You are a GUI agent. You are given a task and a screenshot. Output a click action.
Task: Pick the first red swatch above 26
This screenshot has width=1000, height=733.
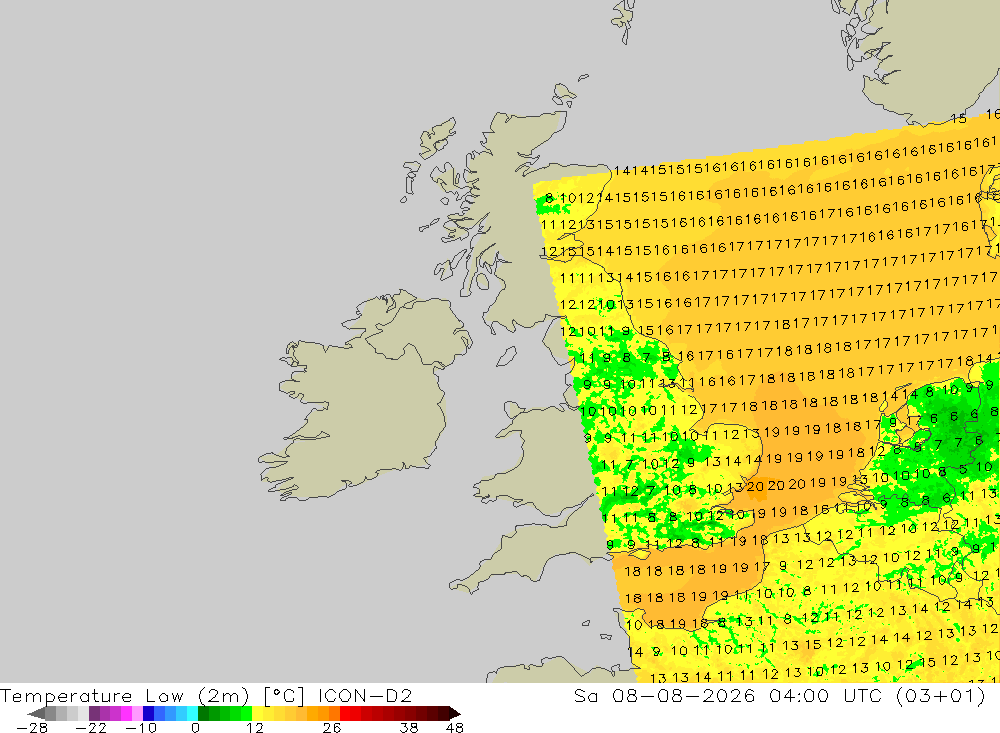(x=345, y=713)
